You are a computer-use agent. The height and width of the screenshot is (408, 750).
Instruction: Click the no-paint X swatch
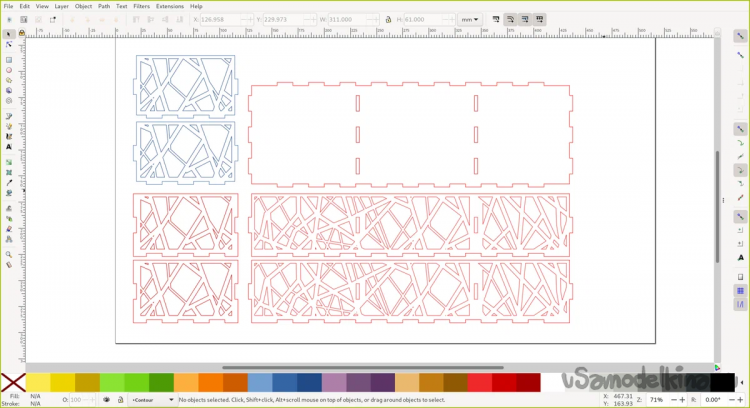tap(12, 382)
